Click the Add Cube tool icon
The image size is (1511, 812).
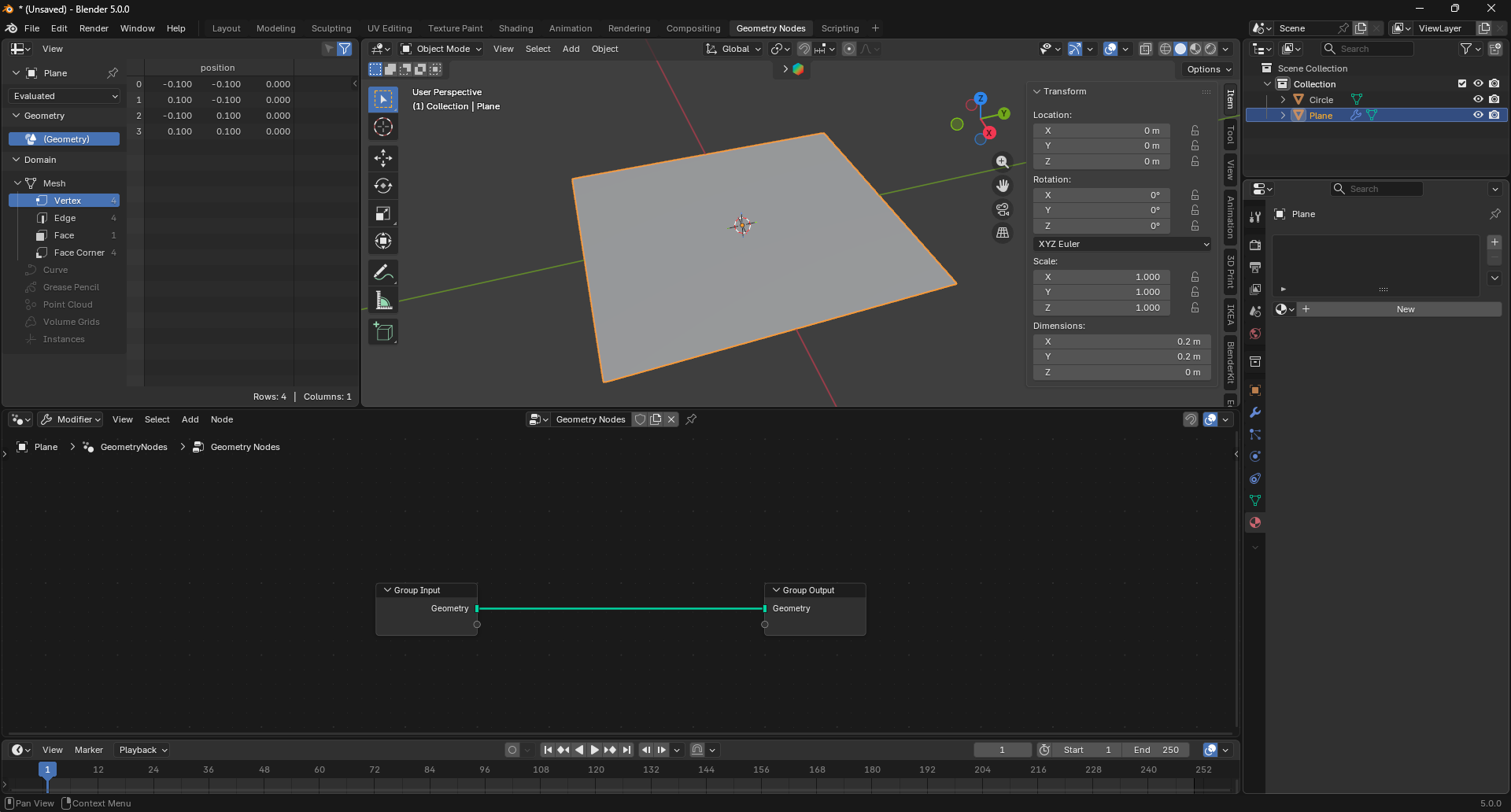point(383,332)
